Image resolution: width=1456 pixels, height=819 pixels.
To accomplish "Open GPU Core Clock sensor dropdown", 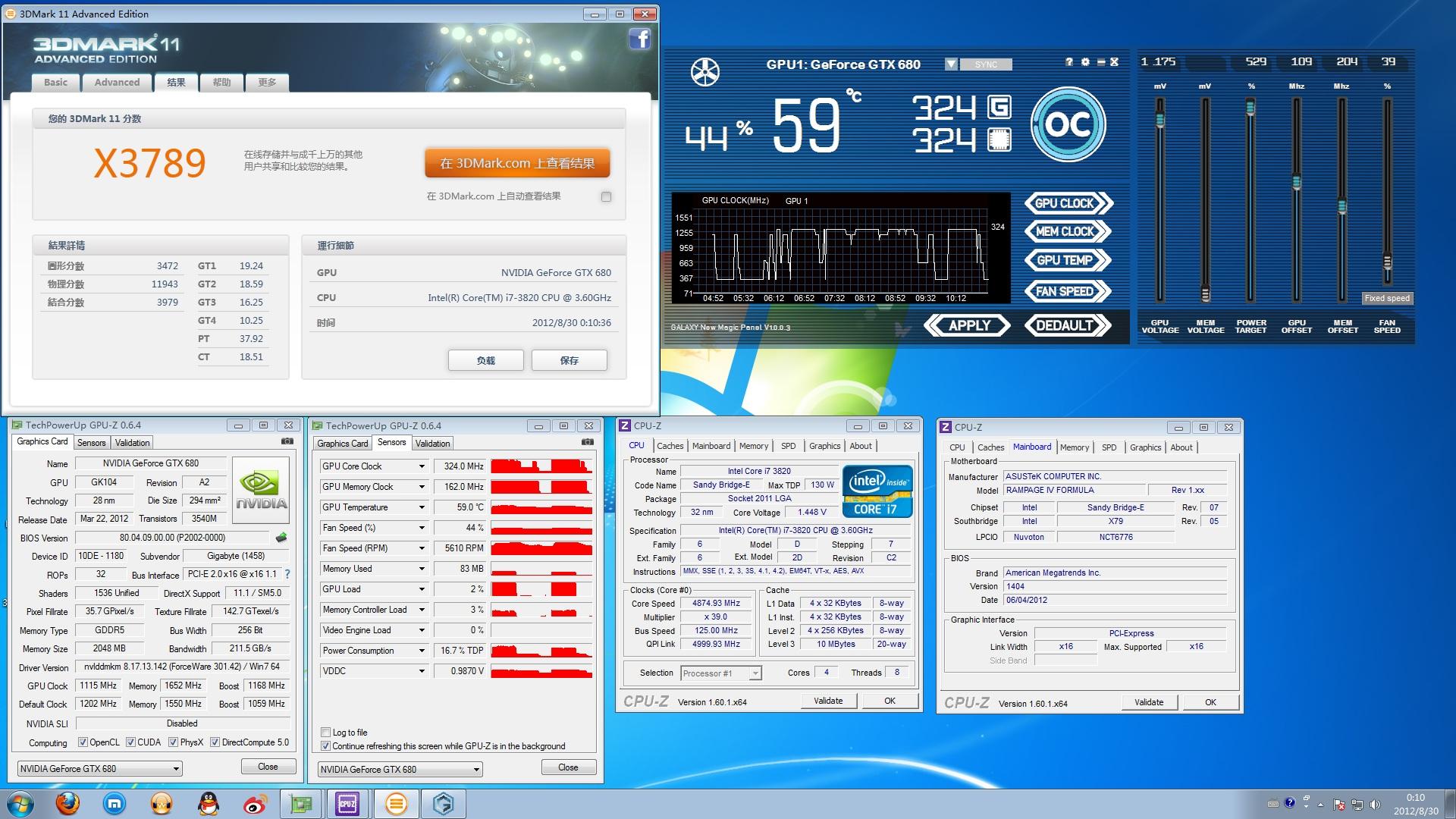I will pyautogui.click(x=422, y=466).
